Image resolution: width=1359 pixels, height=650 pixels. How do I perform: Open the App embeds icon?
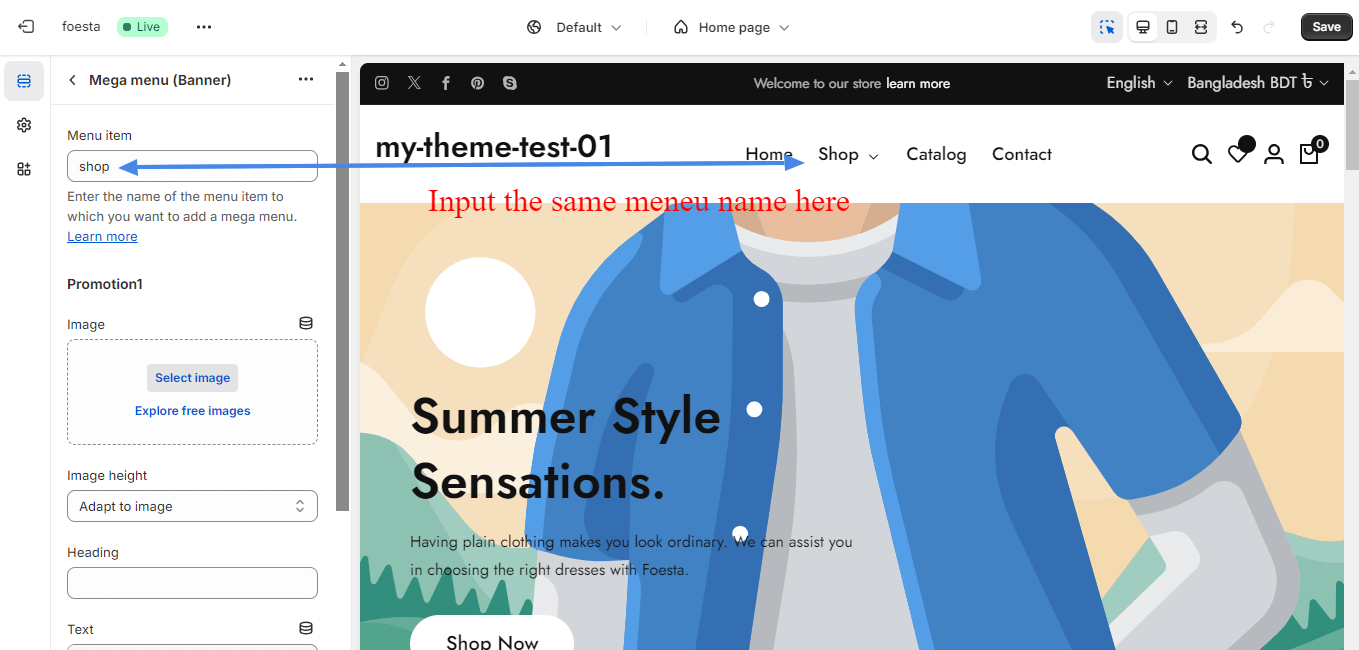click(x=24, y=169)
